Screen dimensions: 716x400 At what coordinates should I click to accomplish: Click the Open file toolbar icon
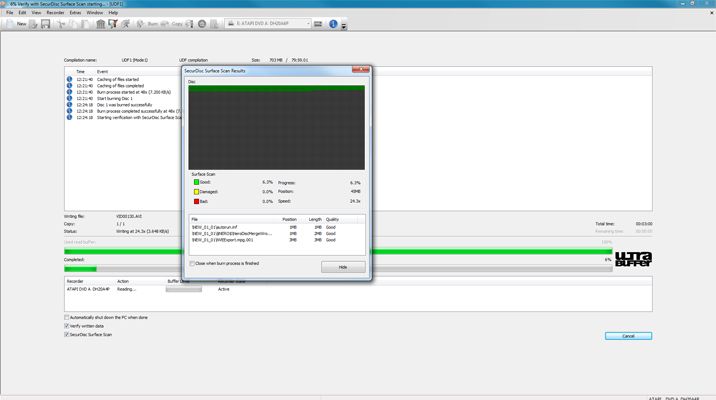[x=33, y=24]
